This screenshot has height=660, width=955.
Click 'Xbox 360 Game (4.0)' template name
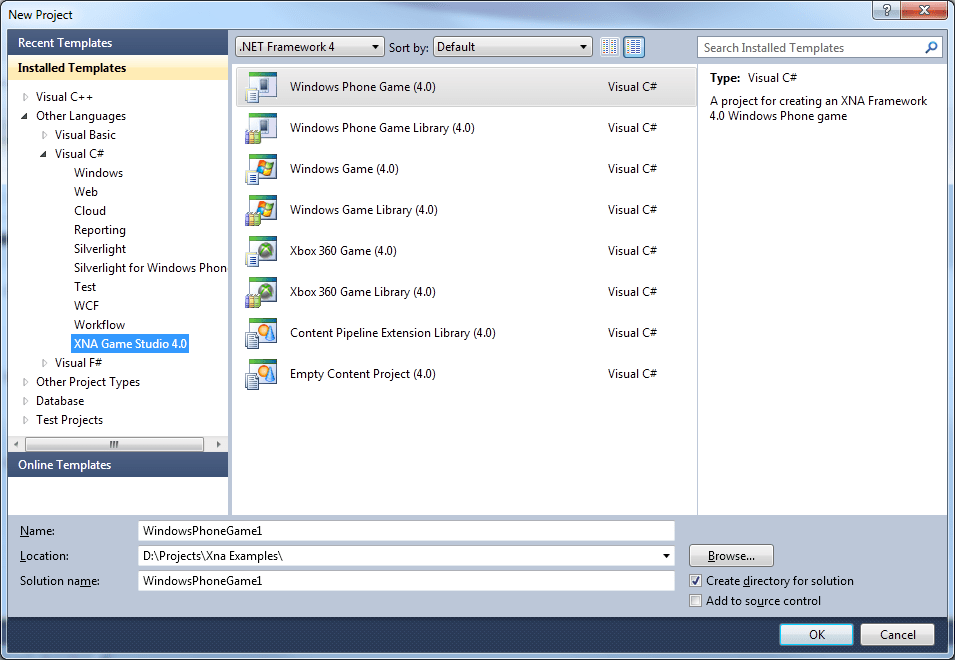click(x=343, y=251)
